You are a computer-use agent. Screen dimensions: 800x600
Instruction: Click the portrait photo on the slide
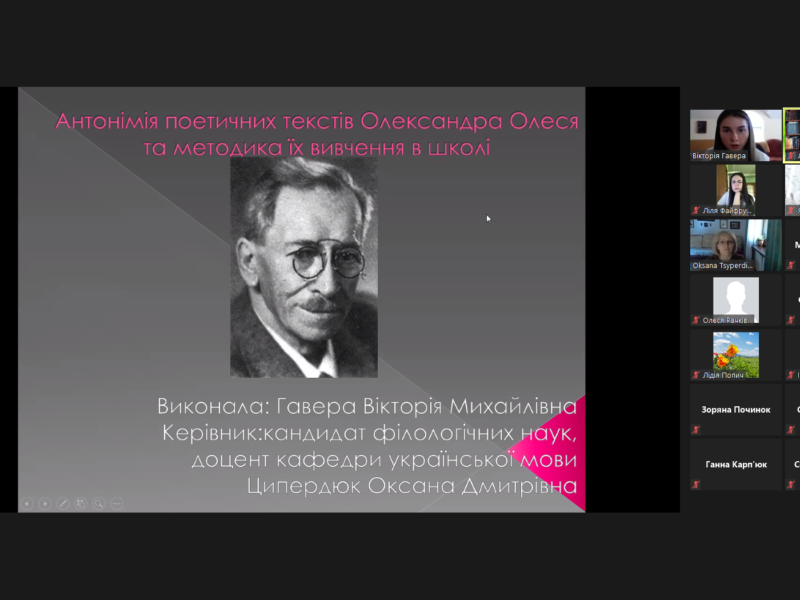pyautogui.click(x=304, y=267)
